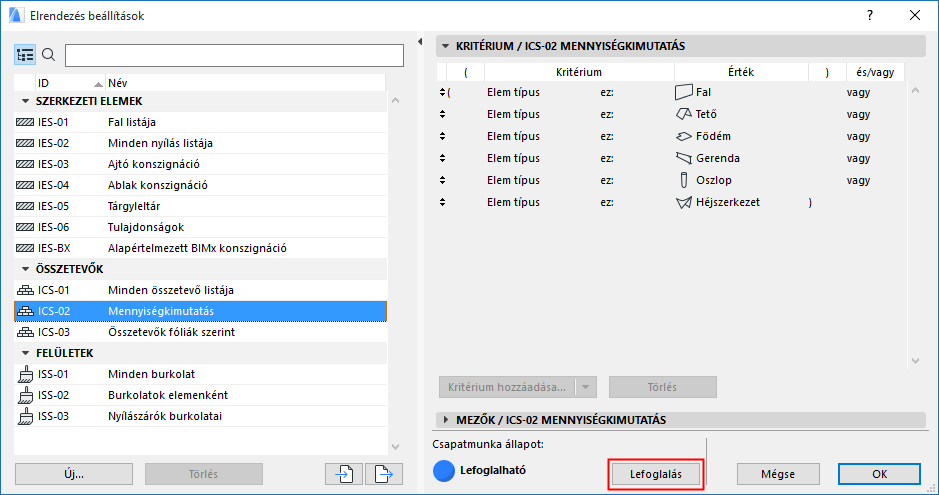Select the Minden nyílás listája scheme
939x495 pixels.
click(201, 143)
